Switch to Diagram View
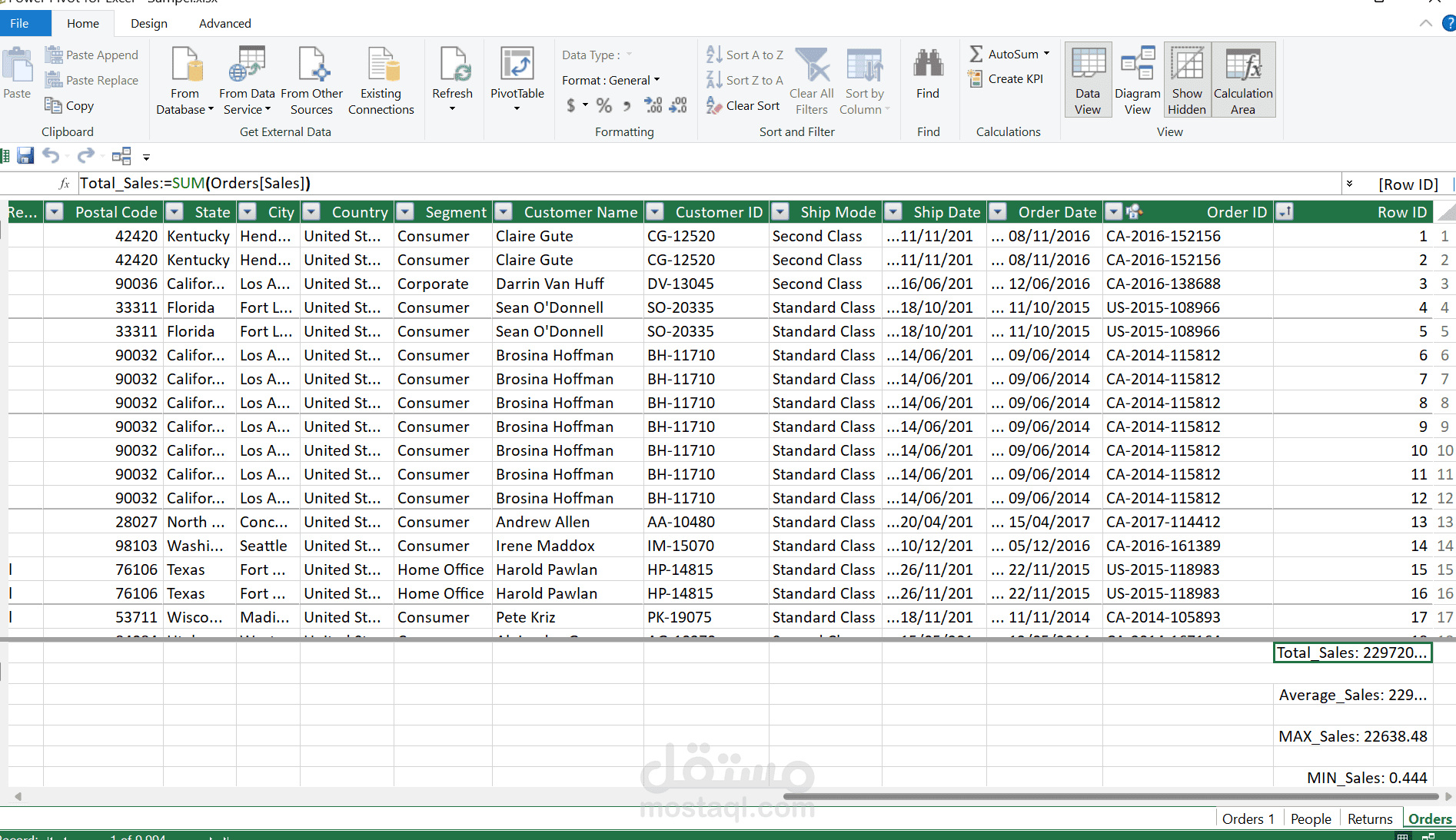 point(1138,80)
